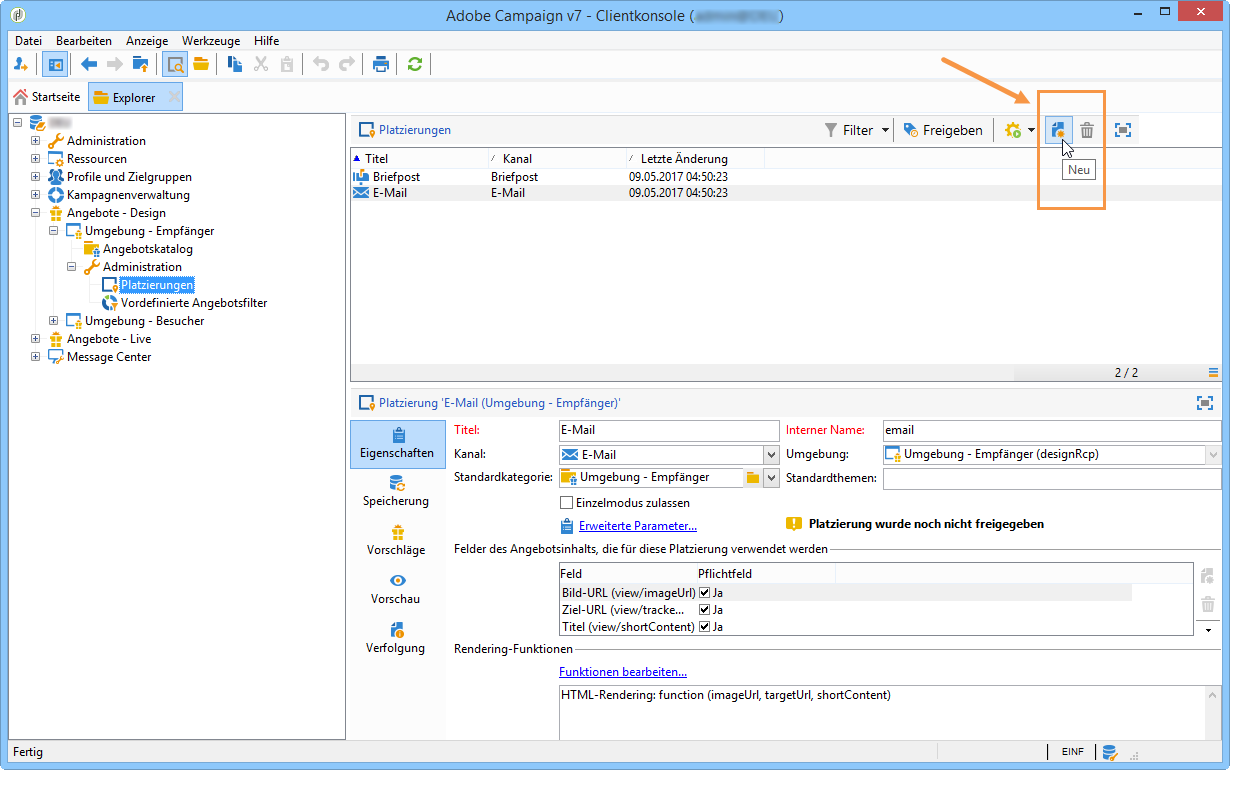Select Angebotskatalog in the tree
The width and height of the screenshot is (1246, 791).
(148, 249)
